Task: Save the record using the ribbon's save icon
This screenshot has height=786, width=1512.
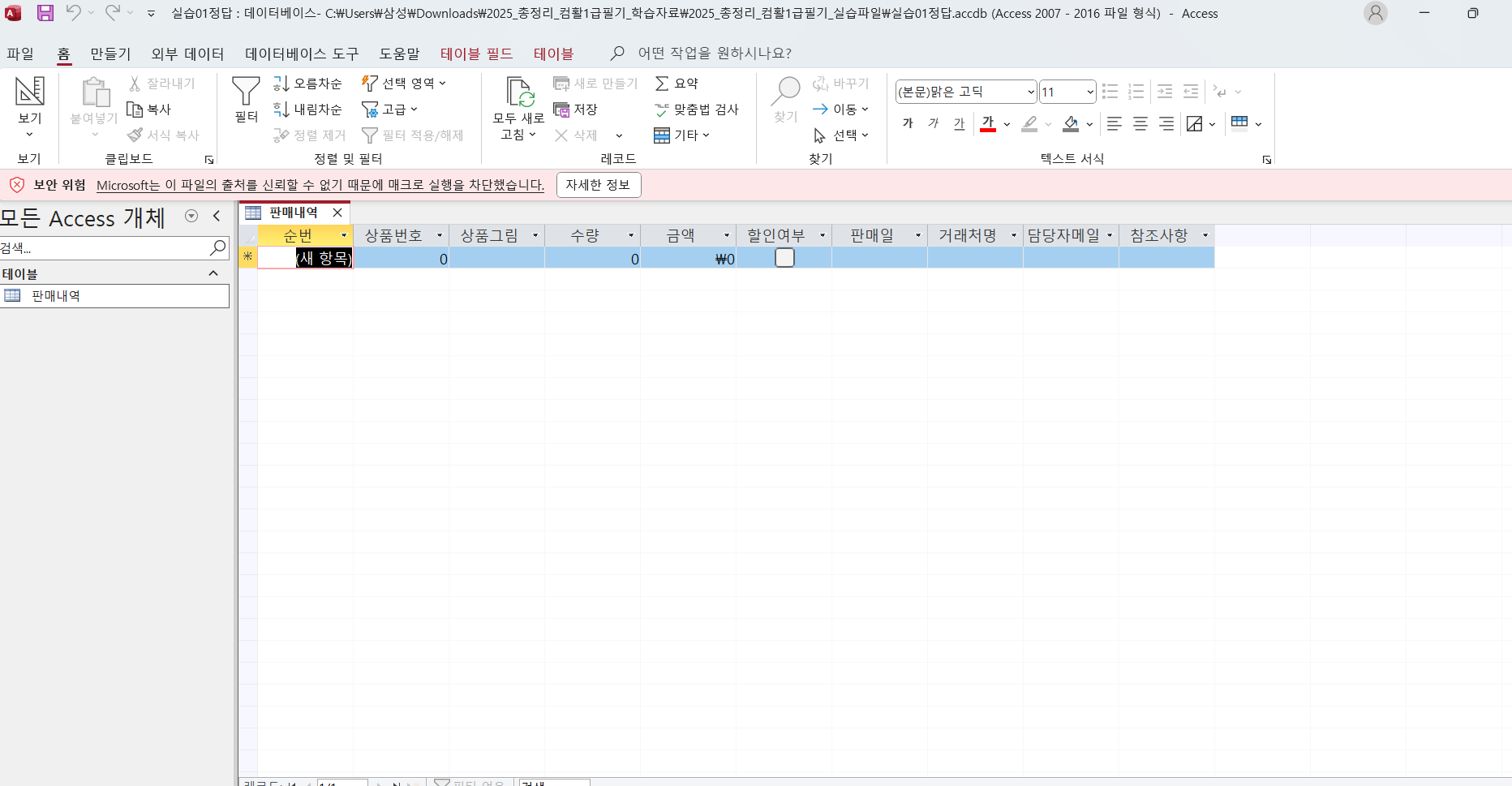Action: tap(575, 110)
